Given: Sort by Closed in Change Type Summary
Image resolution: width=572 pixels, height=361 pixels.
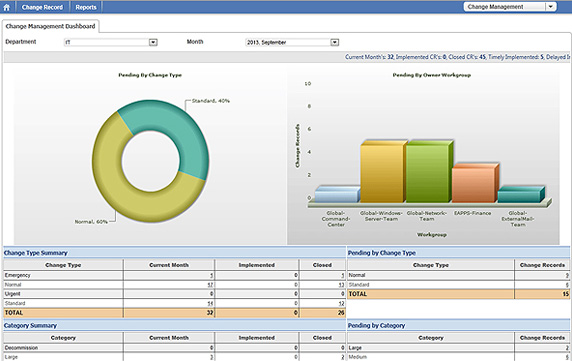Looking at the screenshot, I should coord(322,265).
